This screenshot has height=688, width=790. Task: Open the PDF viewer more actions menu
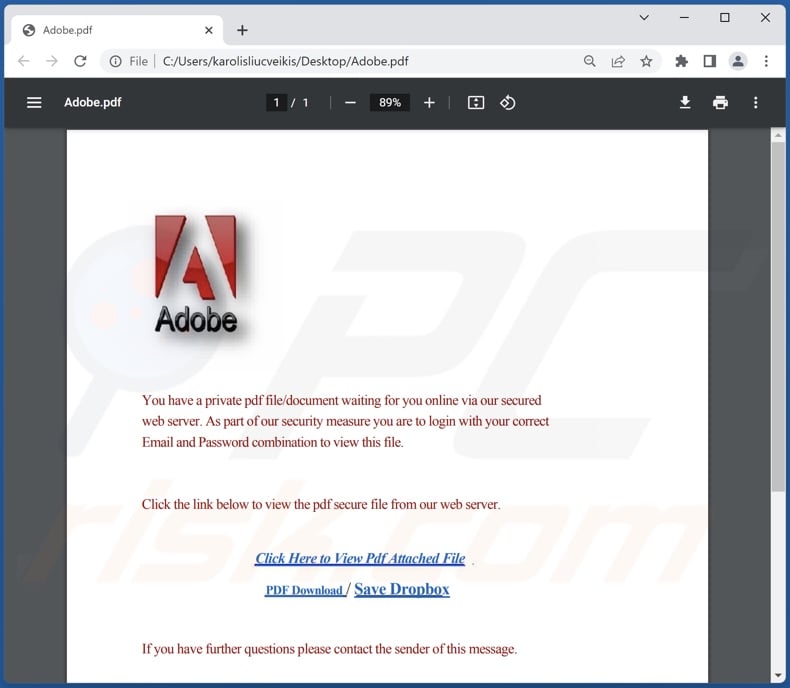pos(755,103)
